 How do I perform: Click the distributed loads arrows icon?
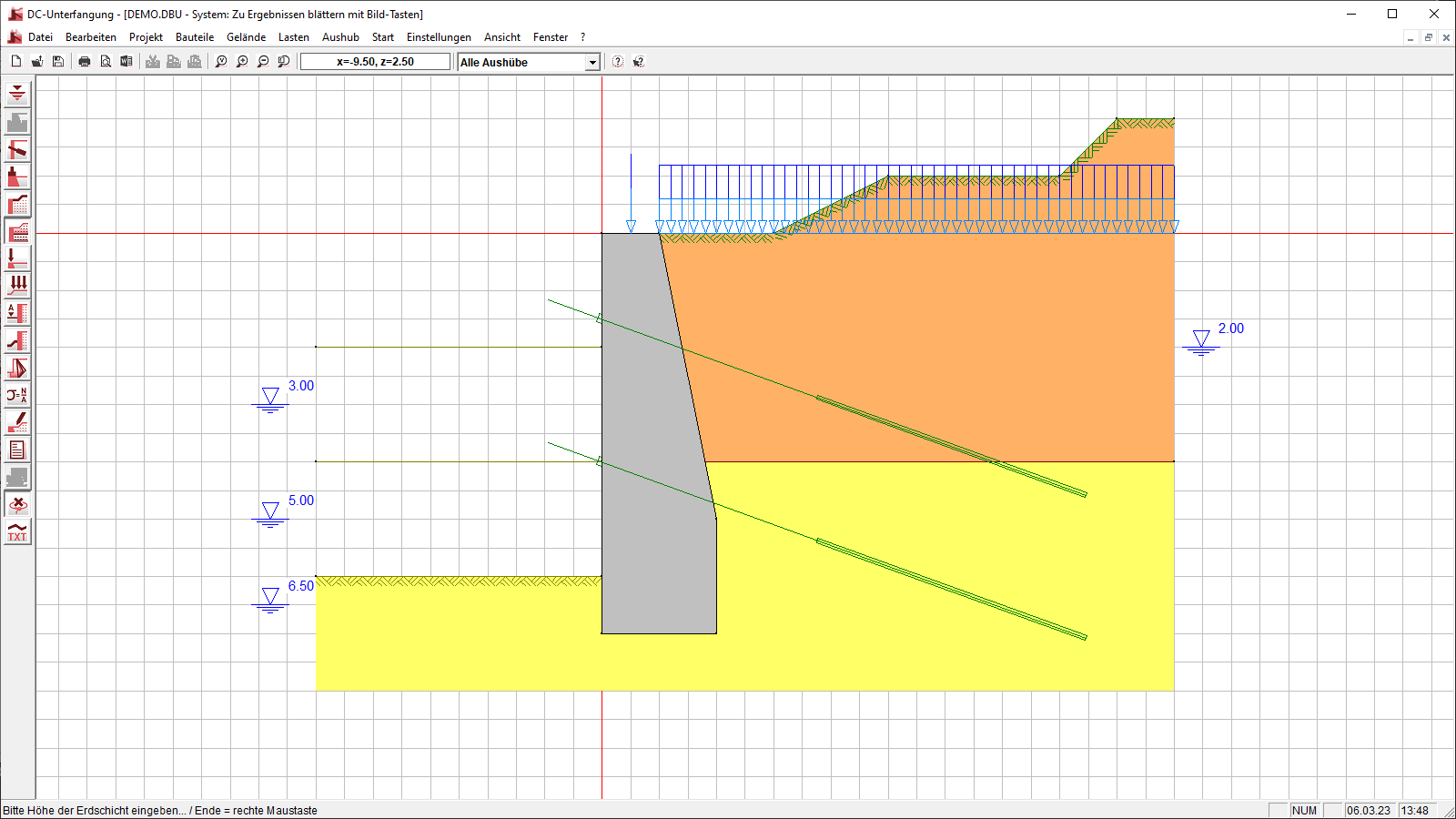tap(17, 286)
